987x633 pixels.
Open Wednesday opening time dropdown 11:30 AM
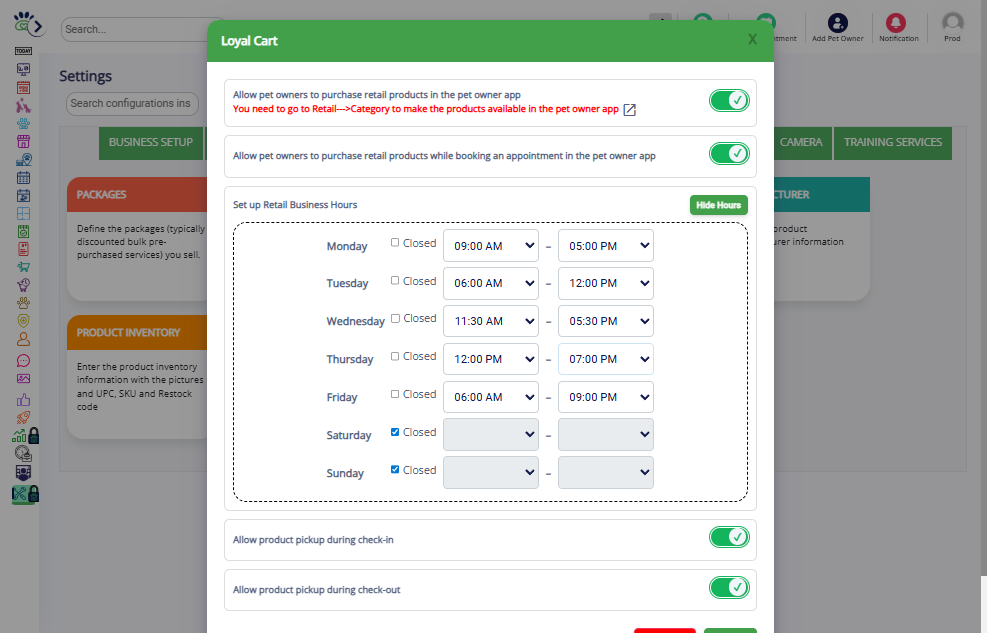tap(491, 321)
